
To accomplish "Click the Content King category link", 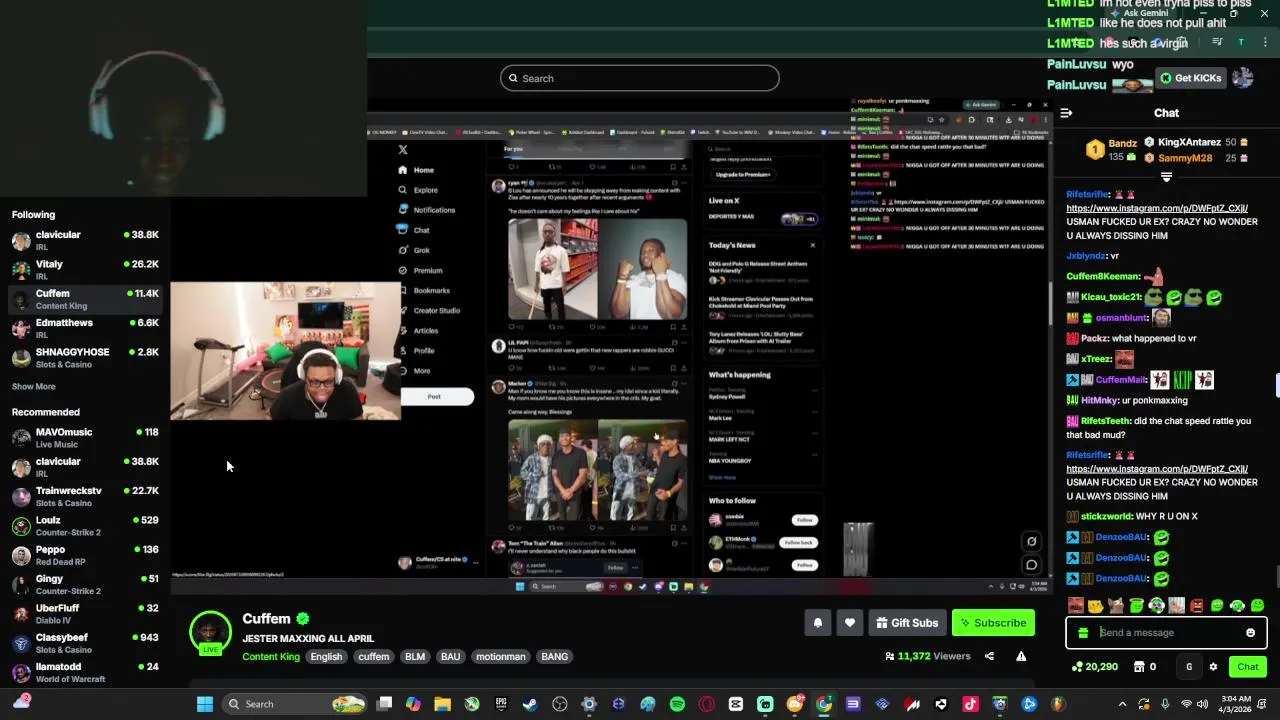I will click(x=271, y=657).
